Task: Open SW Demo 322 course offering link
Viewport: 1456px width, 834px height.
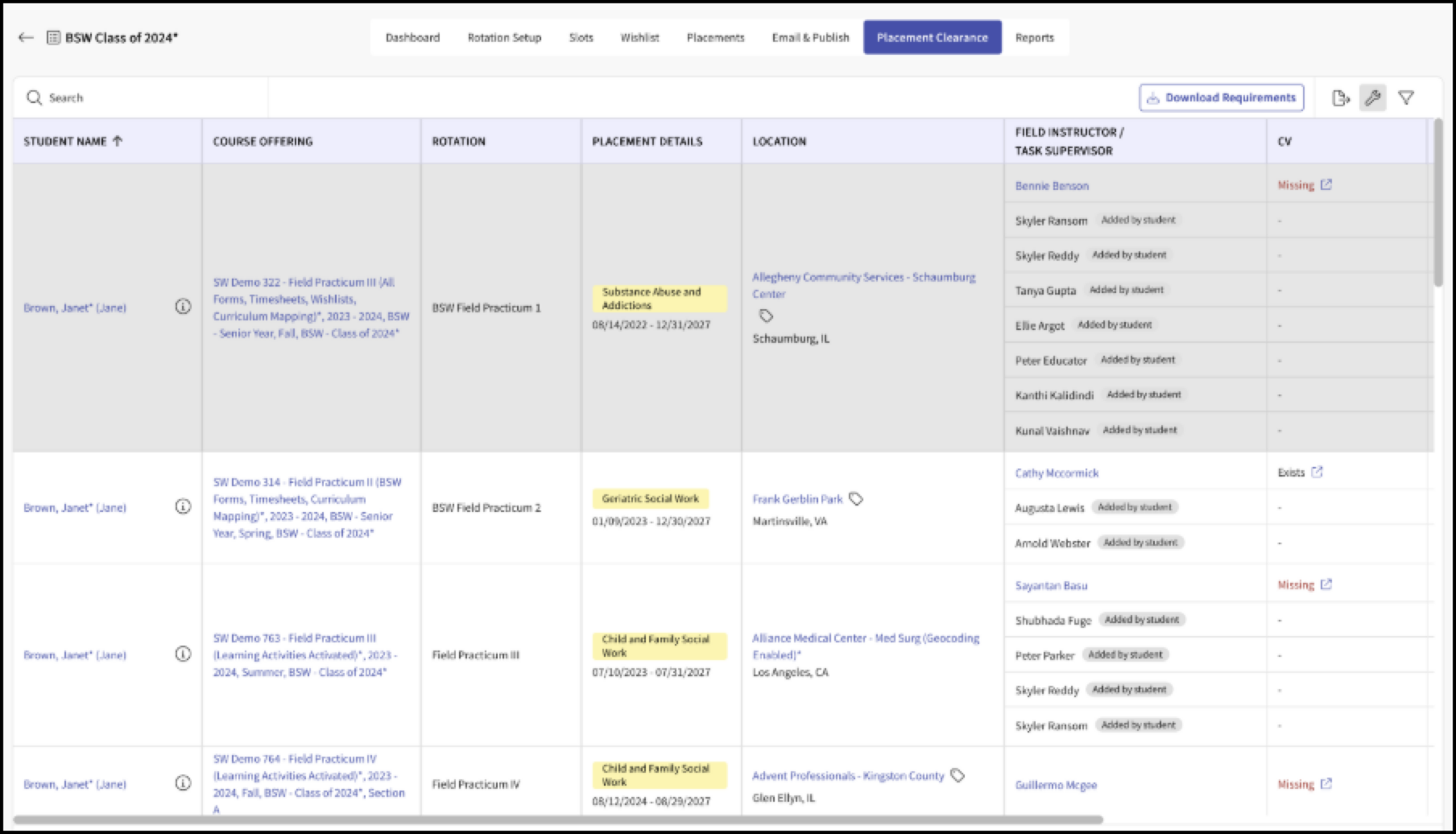Action: point(311,308)
